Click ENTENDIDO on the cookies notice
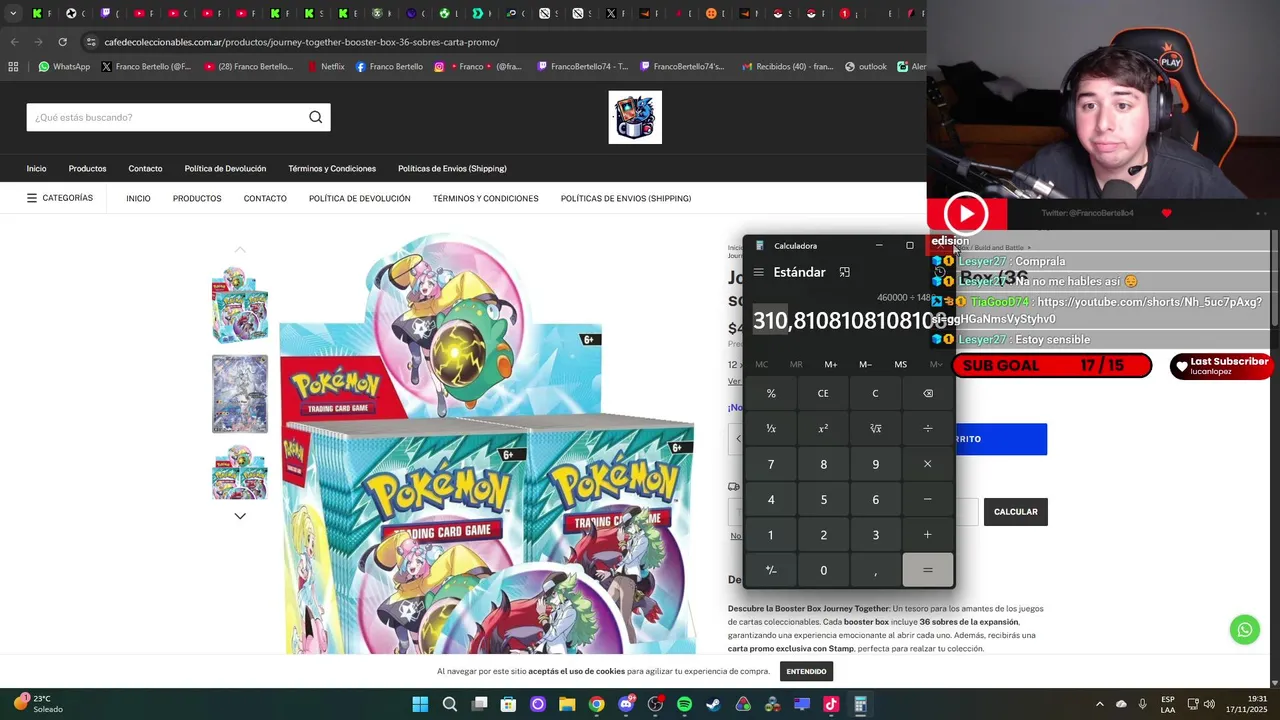Image resolution: width=1280 pixels, height=720 pixels. 806,671
